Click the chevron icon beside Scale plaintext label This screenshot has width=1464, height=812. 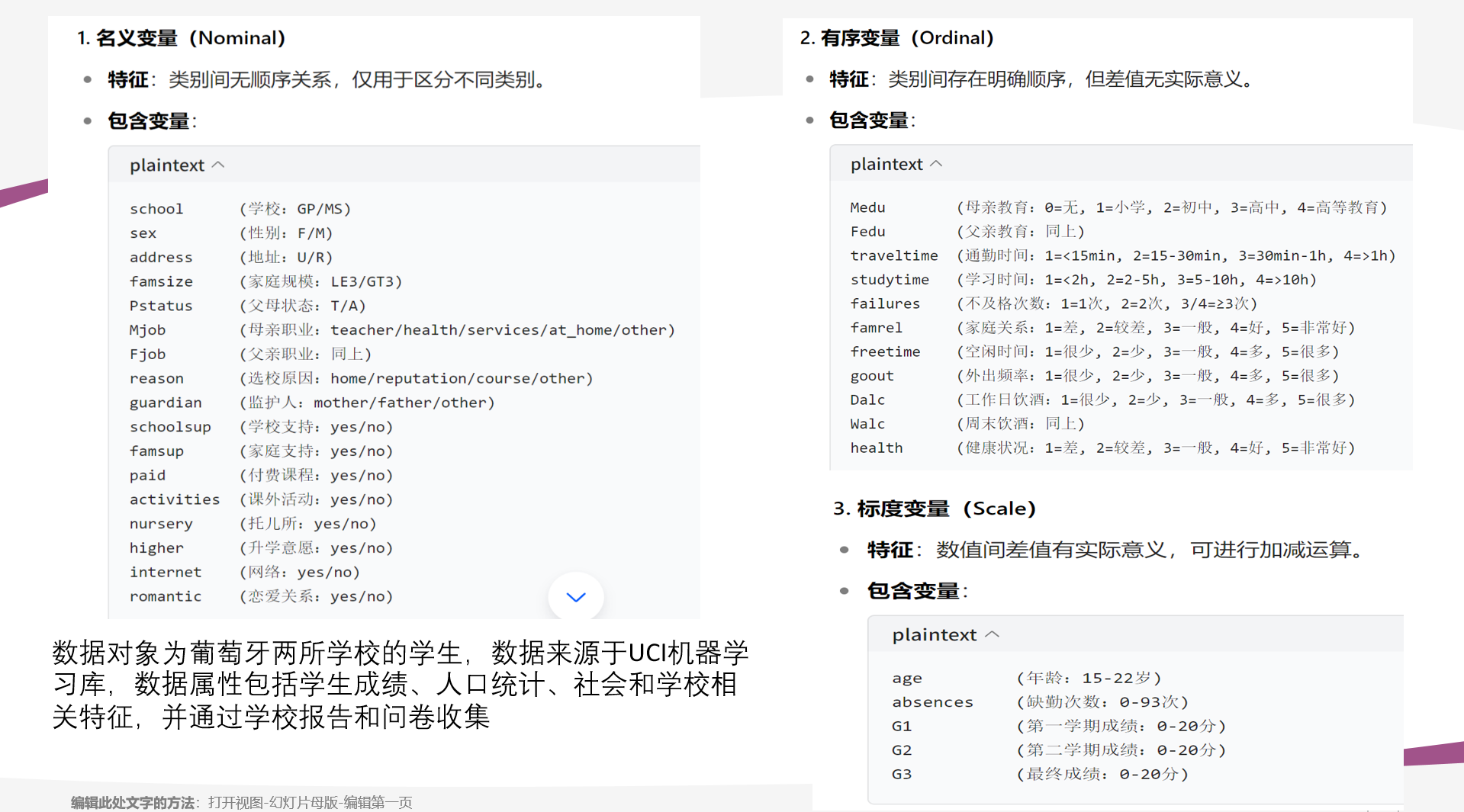tap(993, 634)
